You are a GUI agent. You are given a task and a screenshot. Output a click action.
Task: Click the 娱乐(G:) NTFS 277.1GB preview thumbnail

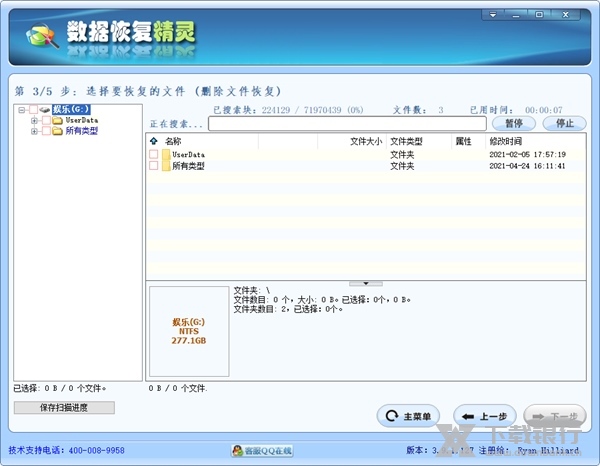pos(189,331)
